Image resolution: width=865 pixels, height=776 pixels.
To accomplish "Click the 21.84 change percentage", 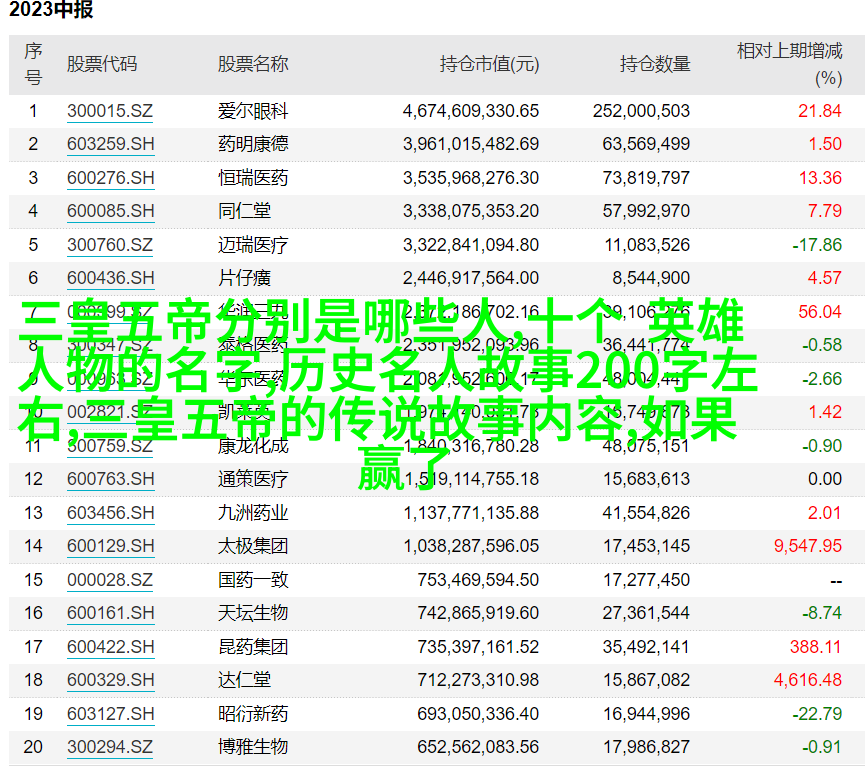I will click(820, 111).
